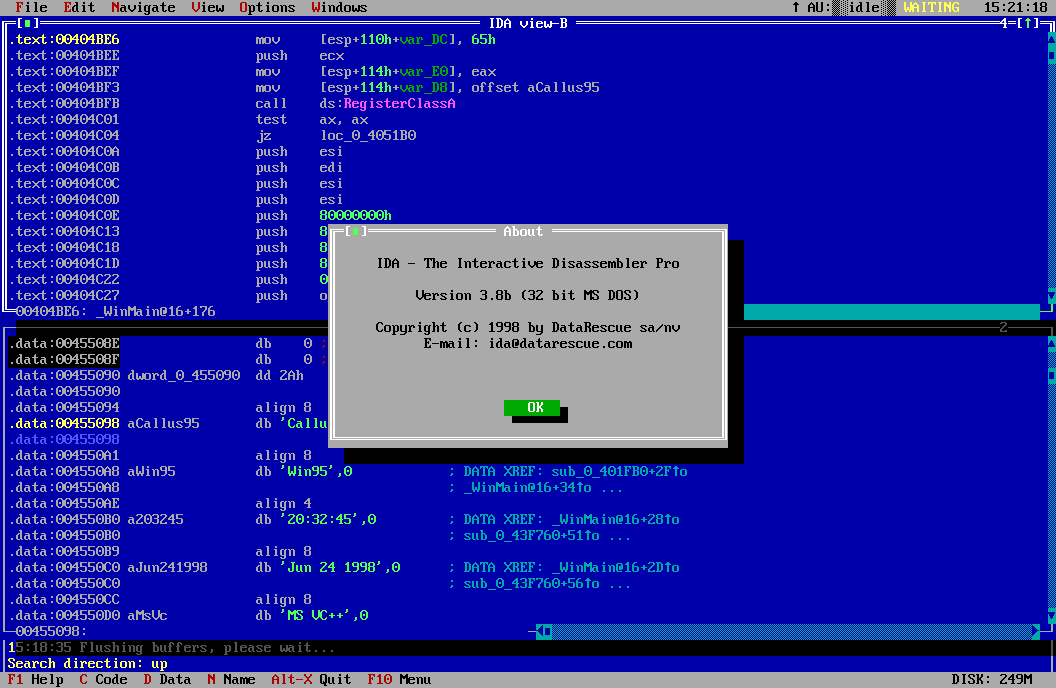Select line .text:00404BE6
1056x688 pixels.
(64, 40)
